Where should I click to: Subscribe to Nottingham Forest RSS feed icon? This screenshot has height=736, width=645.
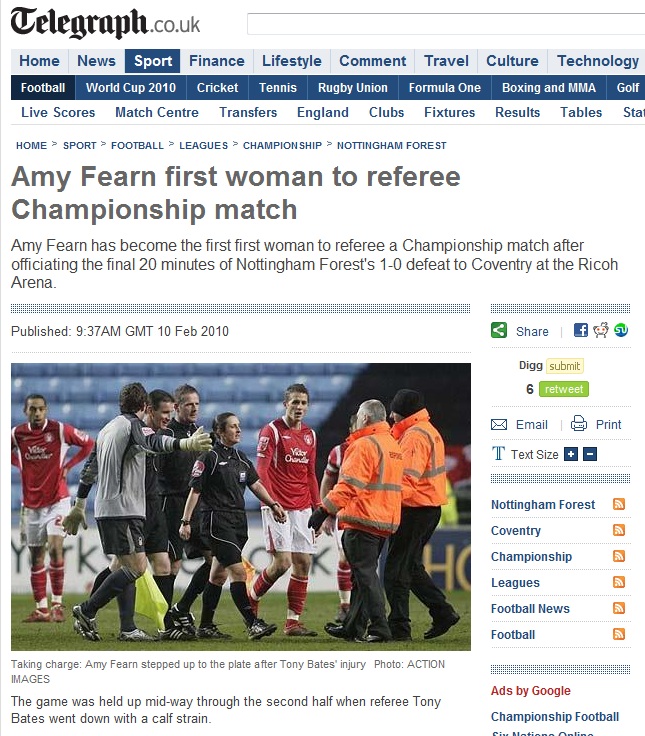[x=619, y=504]
